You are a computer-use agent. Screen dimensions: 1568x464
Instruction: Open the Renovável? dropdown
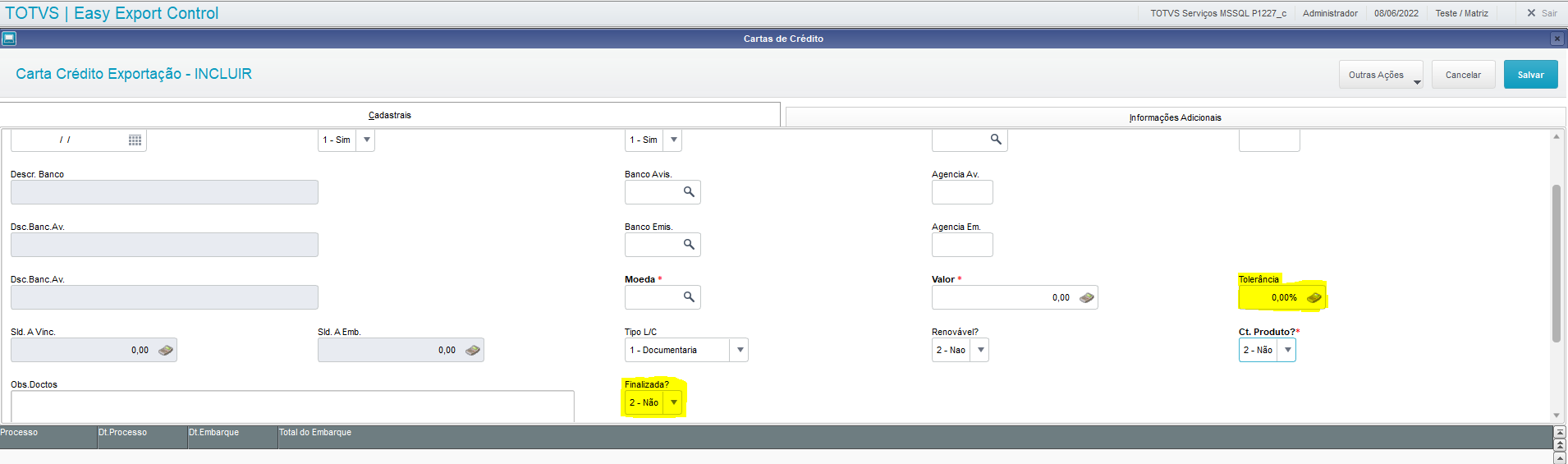tap(980, 350)
